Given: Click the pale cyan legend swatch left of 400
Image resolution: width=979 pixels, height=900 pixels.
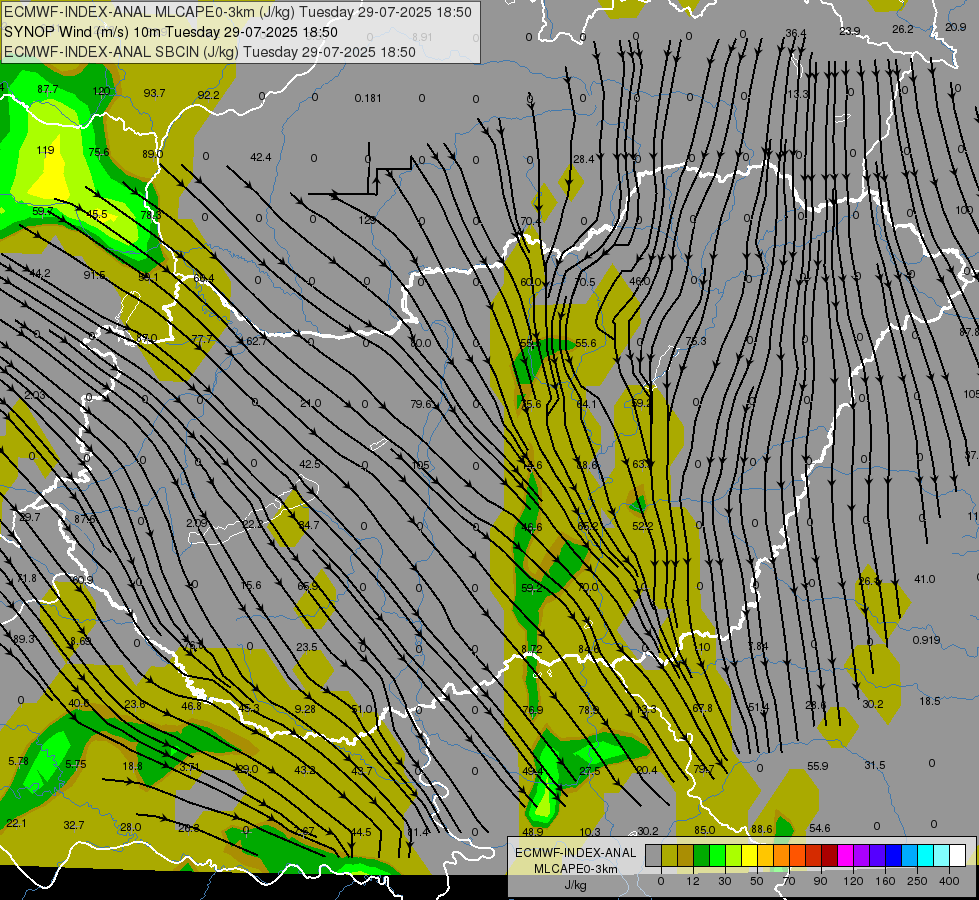Looking at the screenshot, I should coord(941,855).
